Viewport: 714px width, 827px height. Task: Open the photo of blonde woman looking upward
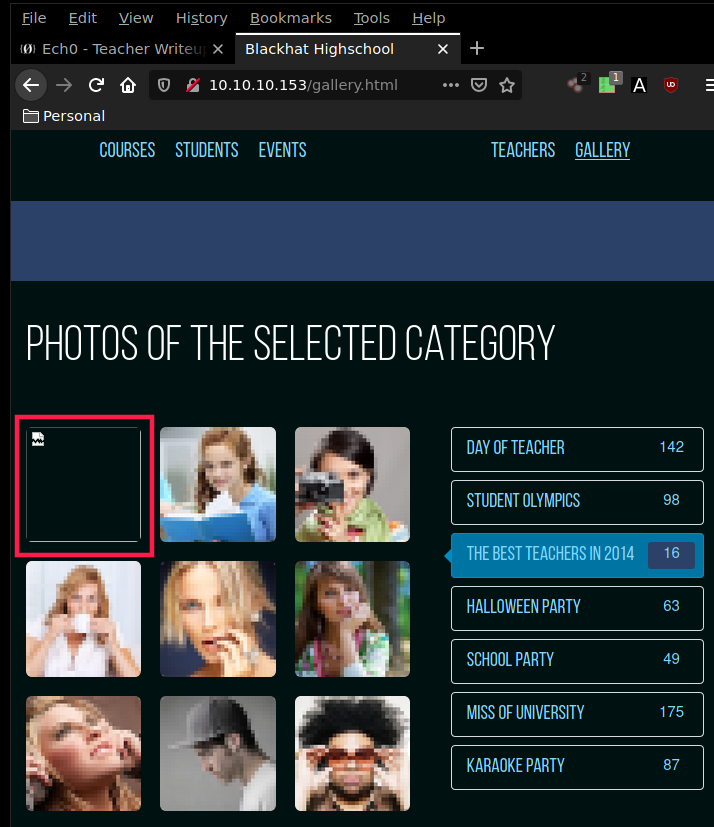pyautogui.click(x=83, y=753)
